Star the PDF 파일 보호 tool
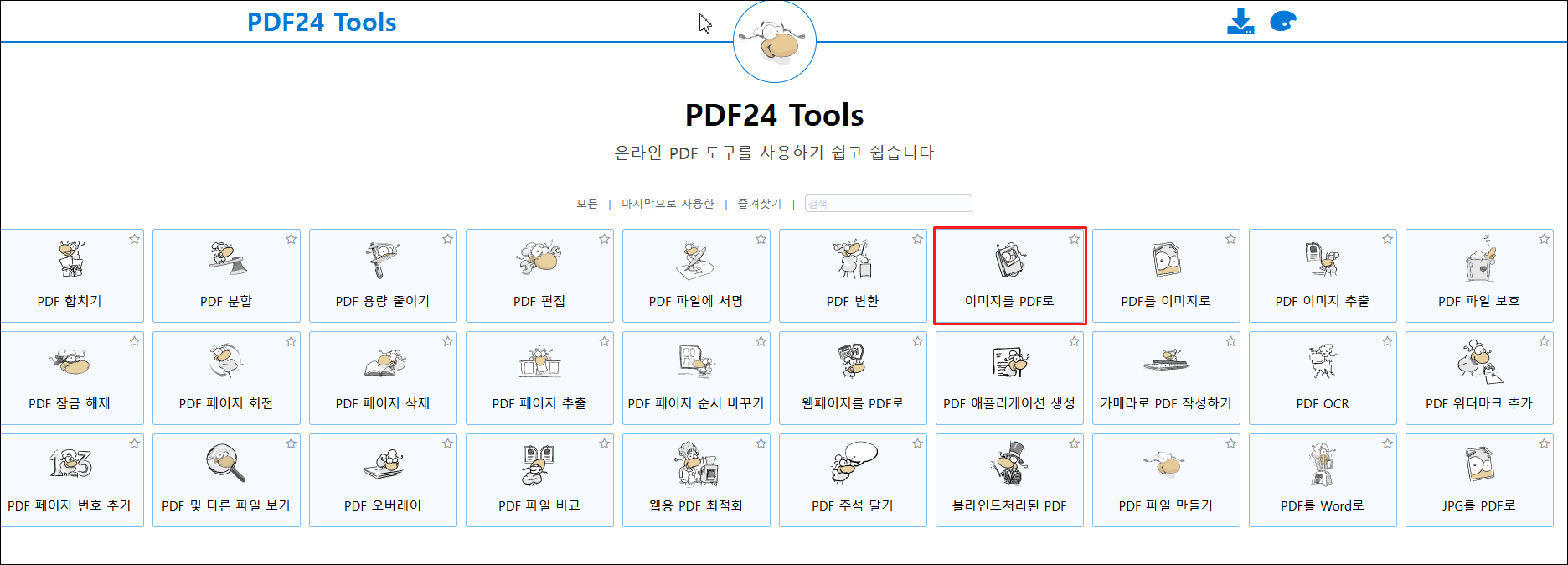The height and width of the screenshot is (565, 1568). point(1545,239)
